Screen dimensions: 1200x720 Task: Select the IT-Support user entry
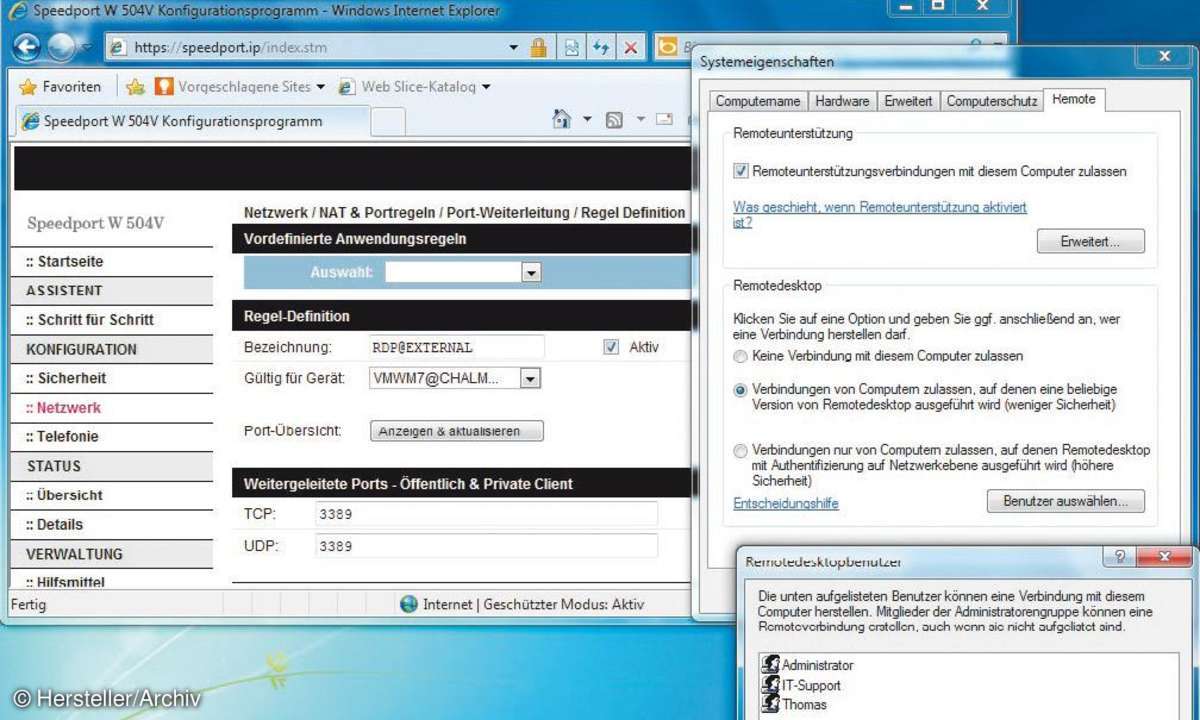tap(801, 685)
